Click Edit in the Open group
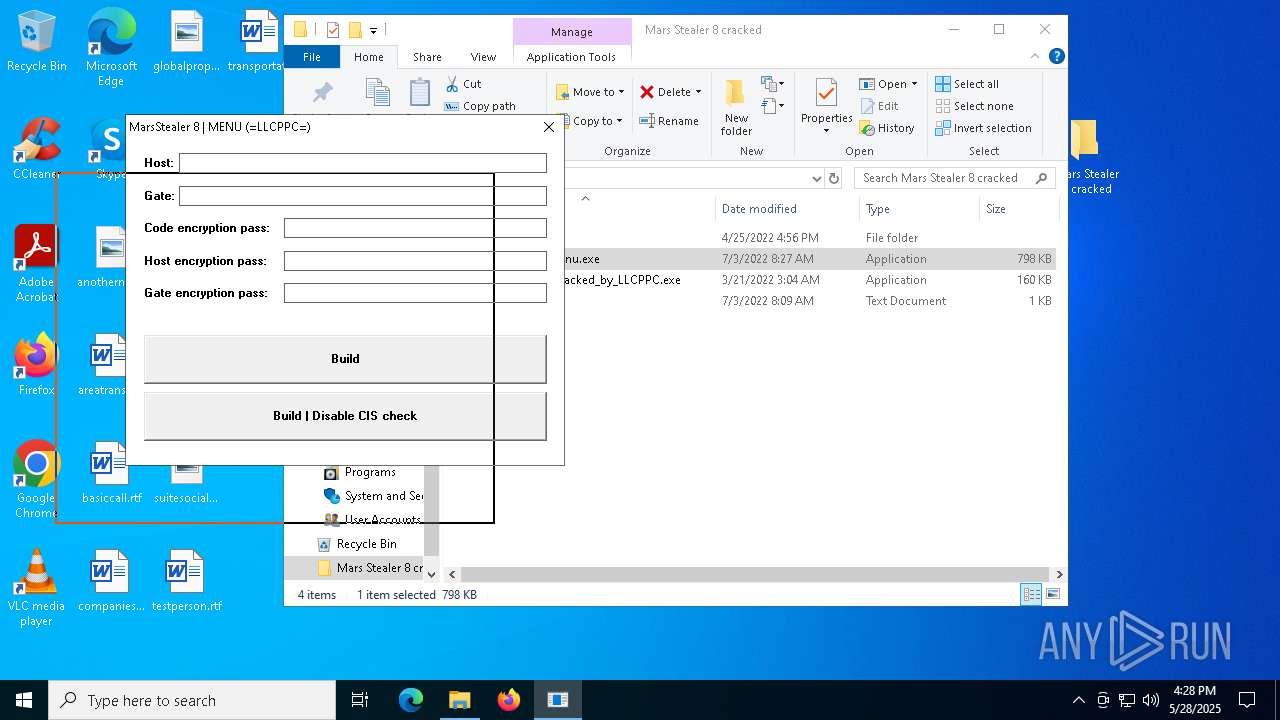 coord(878,106)
